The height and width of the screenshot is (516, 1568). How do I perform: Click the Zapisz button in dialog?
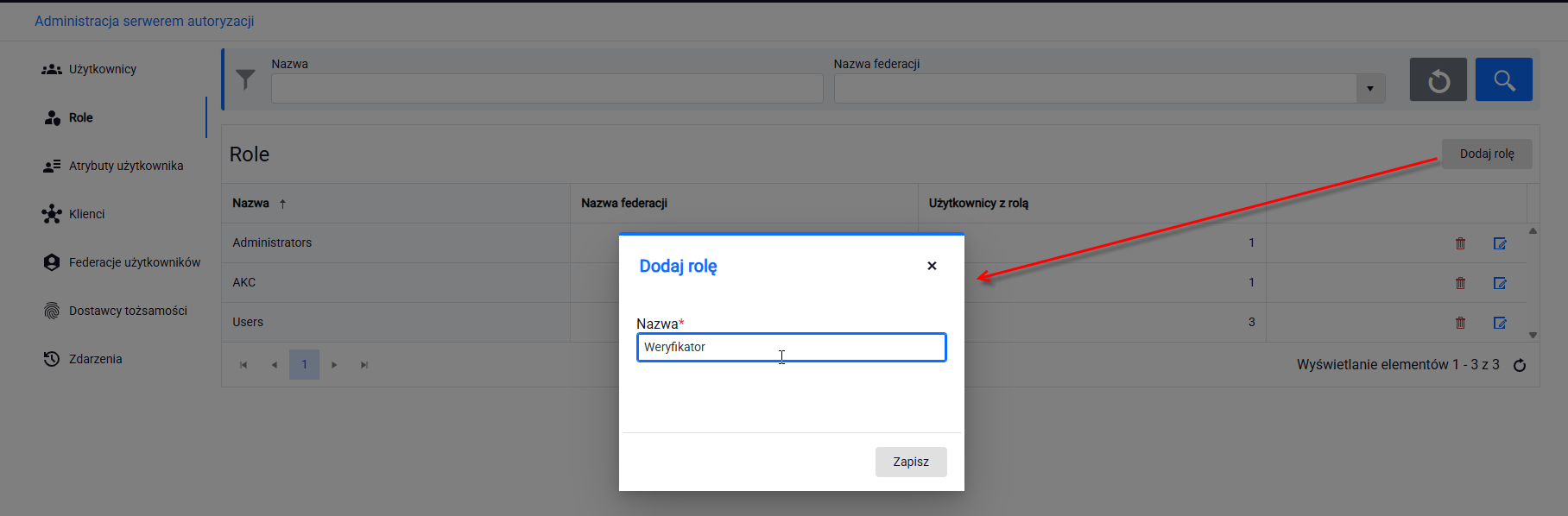pos(911,462)
